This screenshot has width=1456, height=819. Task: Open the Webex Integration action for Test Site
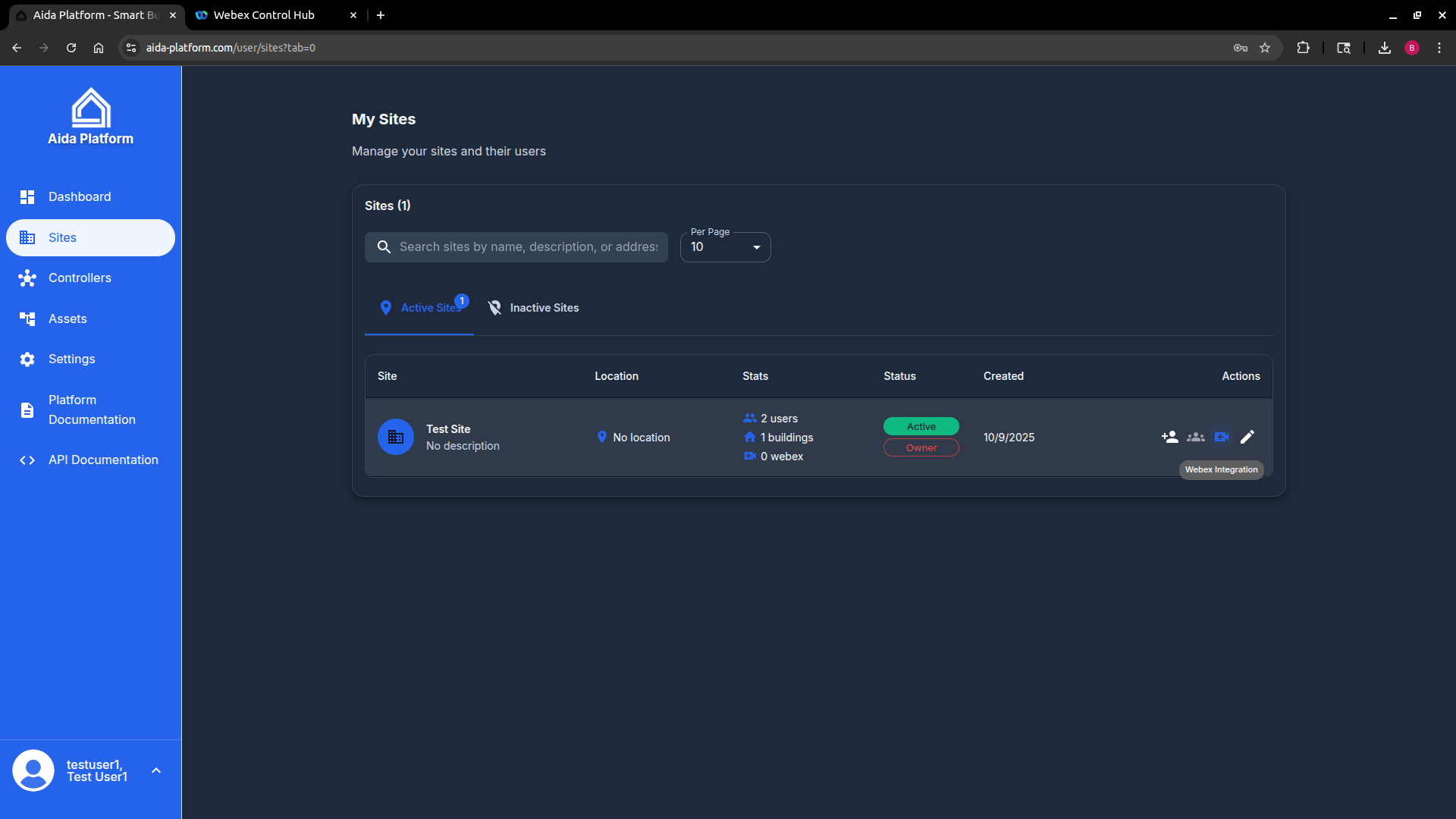pos(1221,437)
